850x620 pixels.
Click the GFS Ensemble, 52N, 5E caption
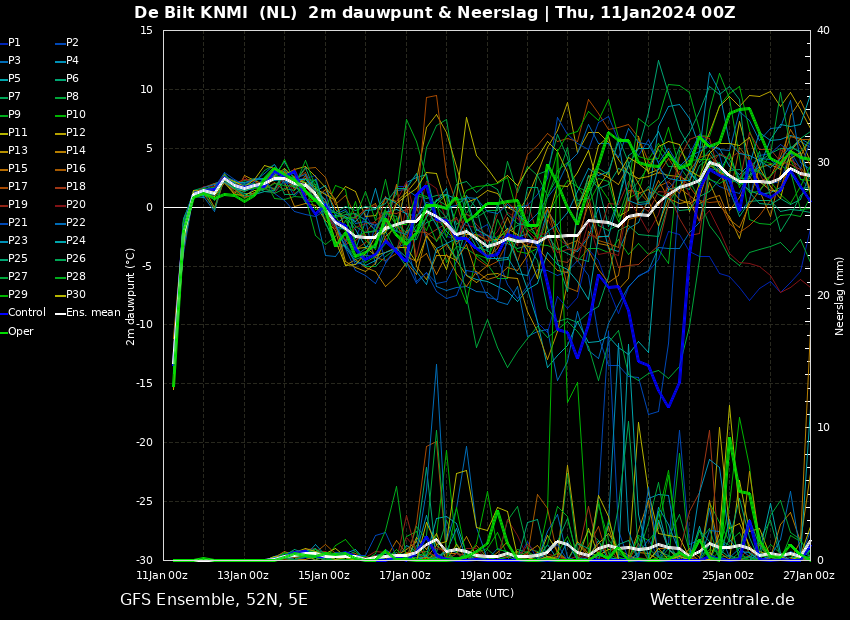[x=214, y=600]
